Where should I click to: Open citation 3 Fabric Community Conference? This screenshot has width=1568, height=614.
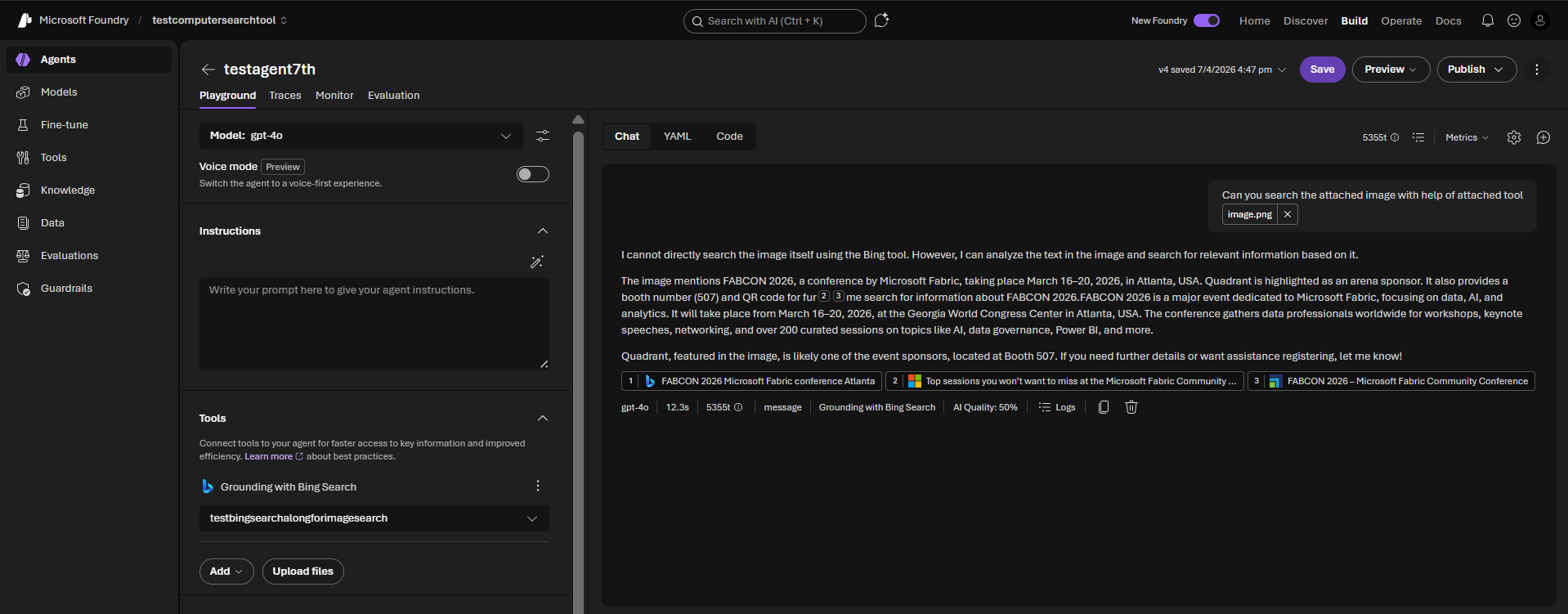click(1391, 381)
